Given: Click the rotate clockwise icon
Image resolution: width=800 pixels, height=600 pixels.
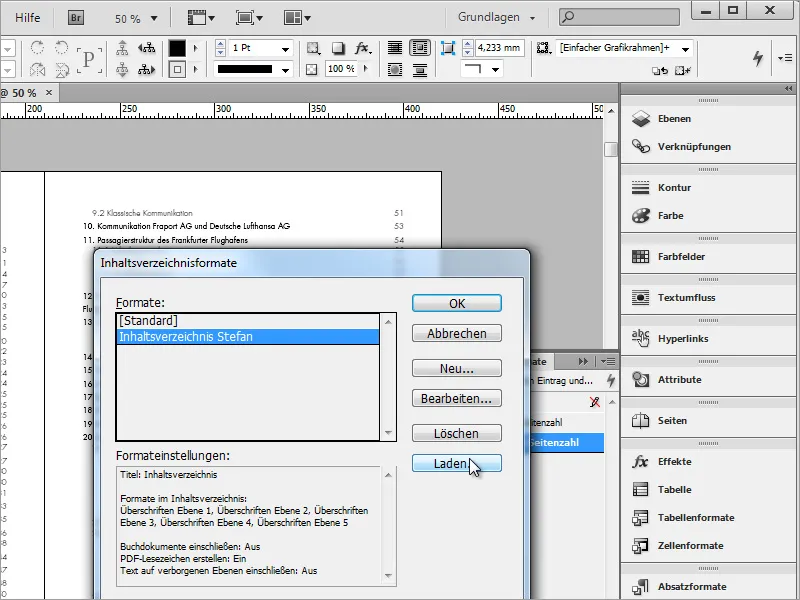Looking at the screenshot, I should coord(37,48).
